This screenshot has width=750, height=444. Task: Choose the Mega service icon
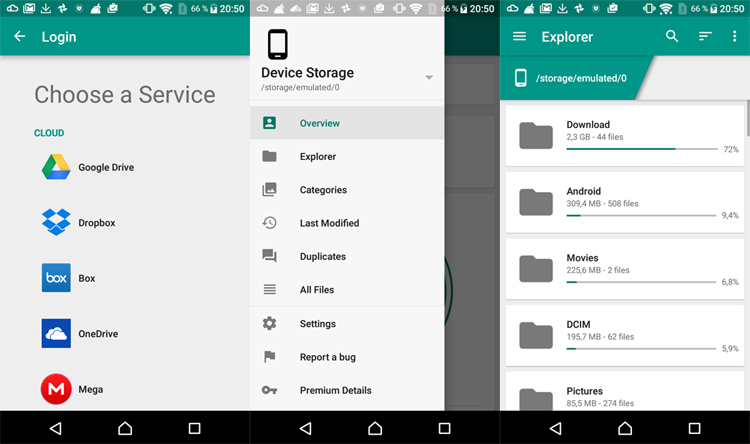coord(56,389)
